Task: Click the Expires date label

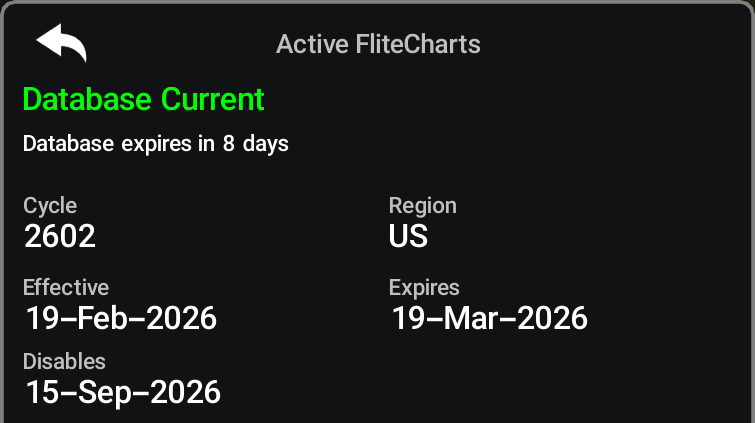Action: [424, 288]
